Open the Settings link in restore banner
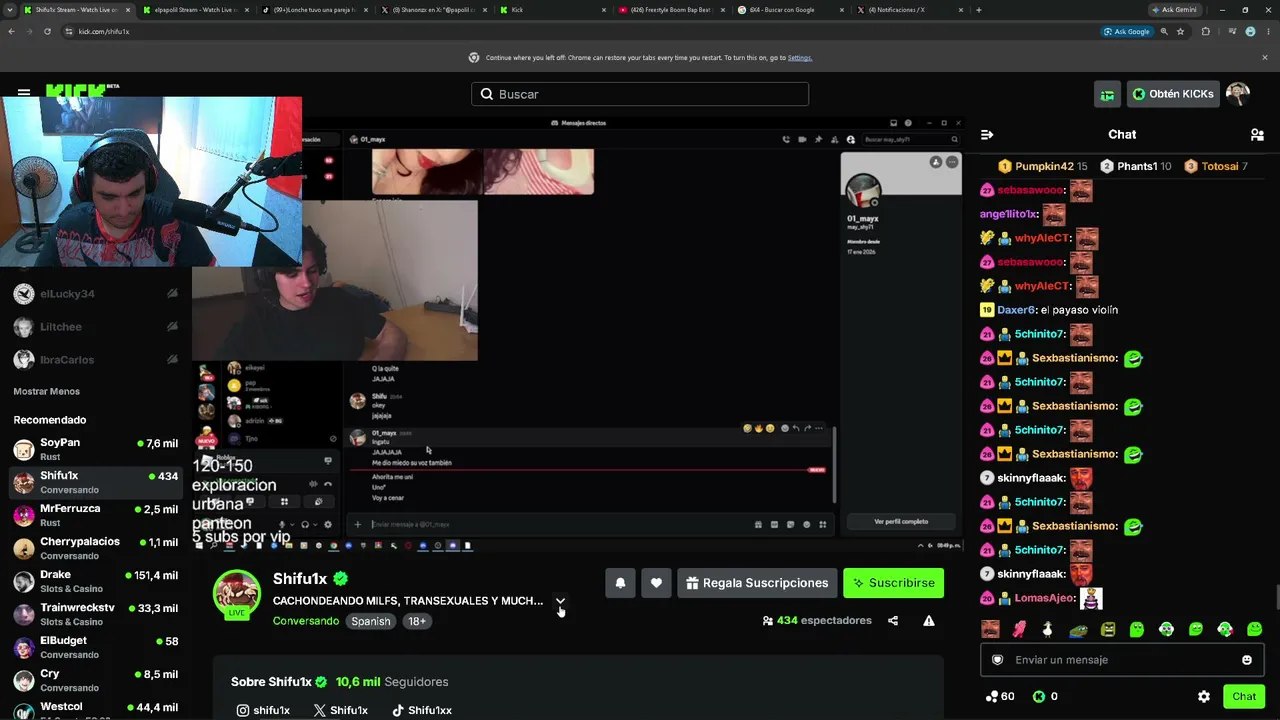Screen dimensions: 1280x720 coord(799,57)
